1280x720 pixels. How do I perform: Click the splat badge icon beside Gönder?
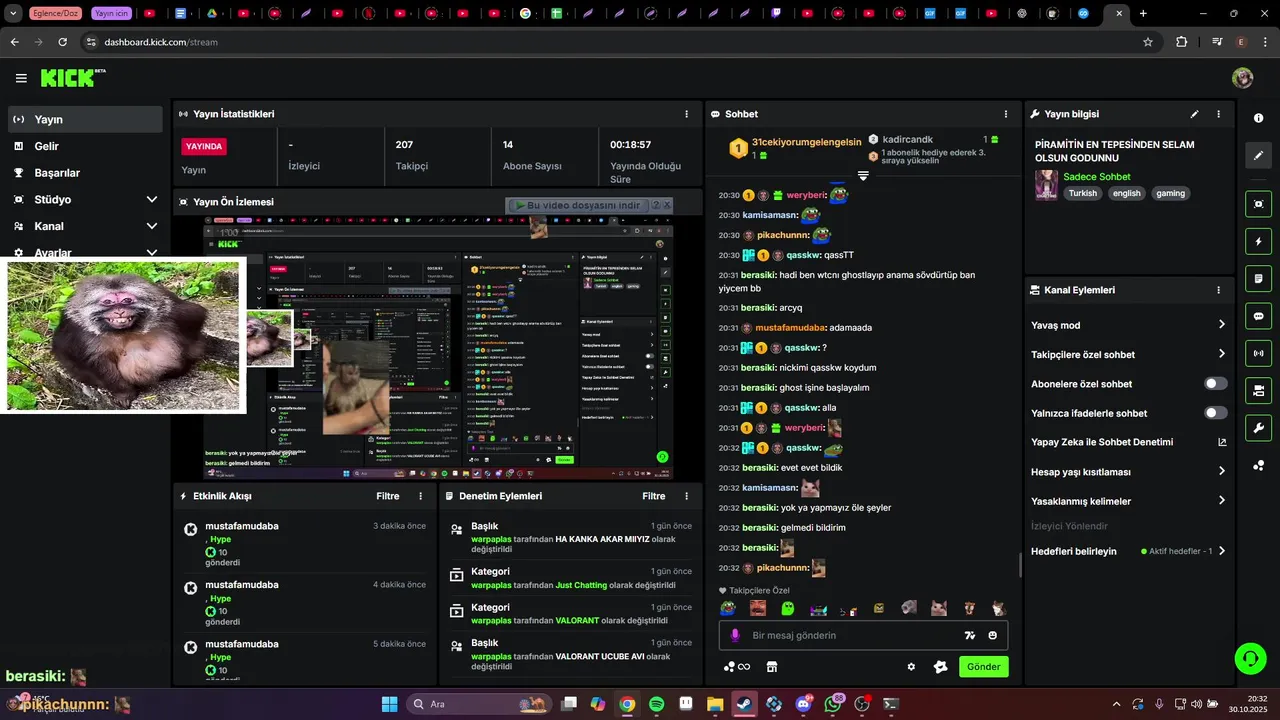(x=940, y=667)
